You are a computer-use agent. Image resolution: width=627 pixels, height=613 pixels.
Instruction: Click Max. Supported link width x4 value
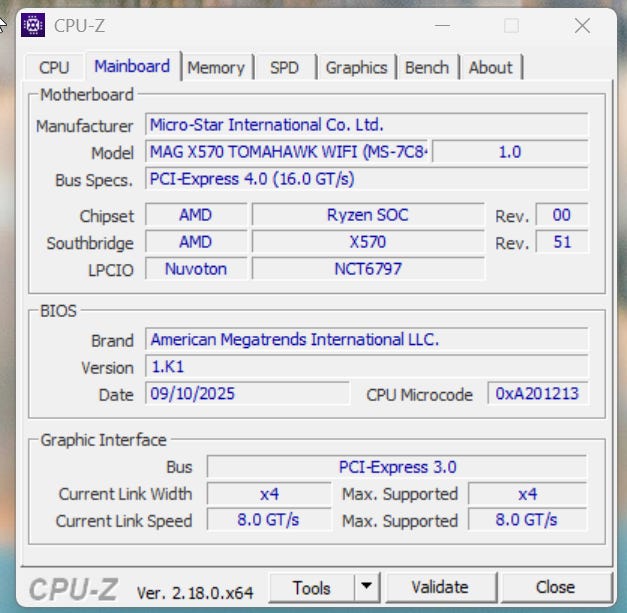click(x=527, y=494)
